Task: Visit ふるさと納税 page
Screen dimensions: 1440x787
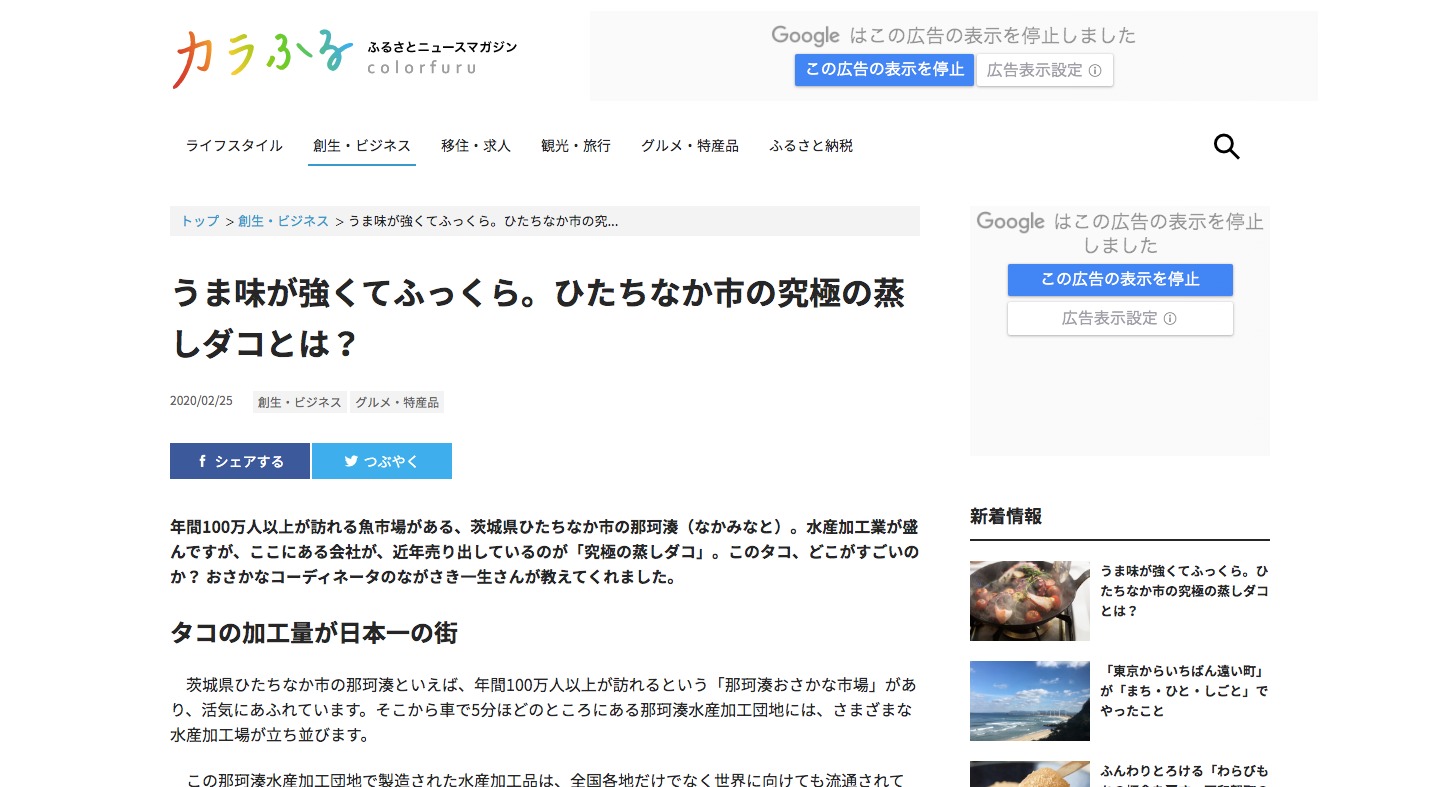Action: pos(811,146)
